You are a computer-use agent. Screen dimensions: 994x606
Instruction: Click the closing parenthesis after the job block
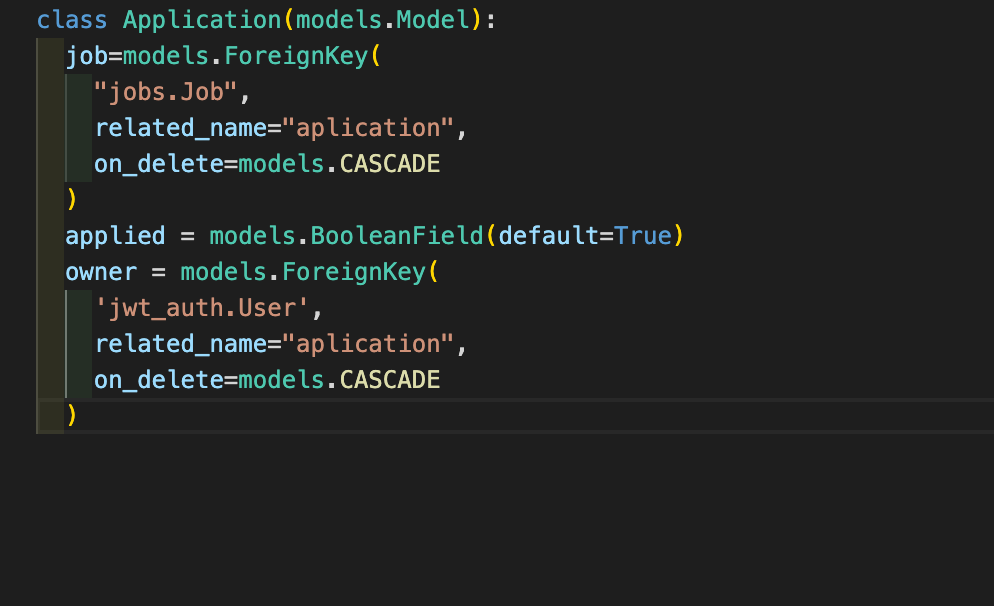72,200
